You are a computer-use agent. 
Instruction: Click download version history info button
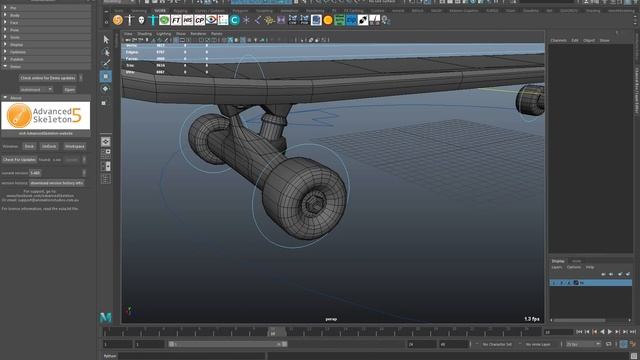[57, 183]
